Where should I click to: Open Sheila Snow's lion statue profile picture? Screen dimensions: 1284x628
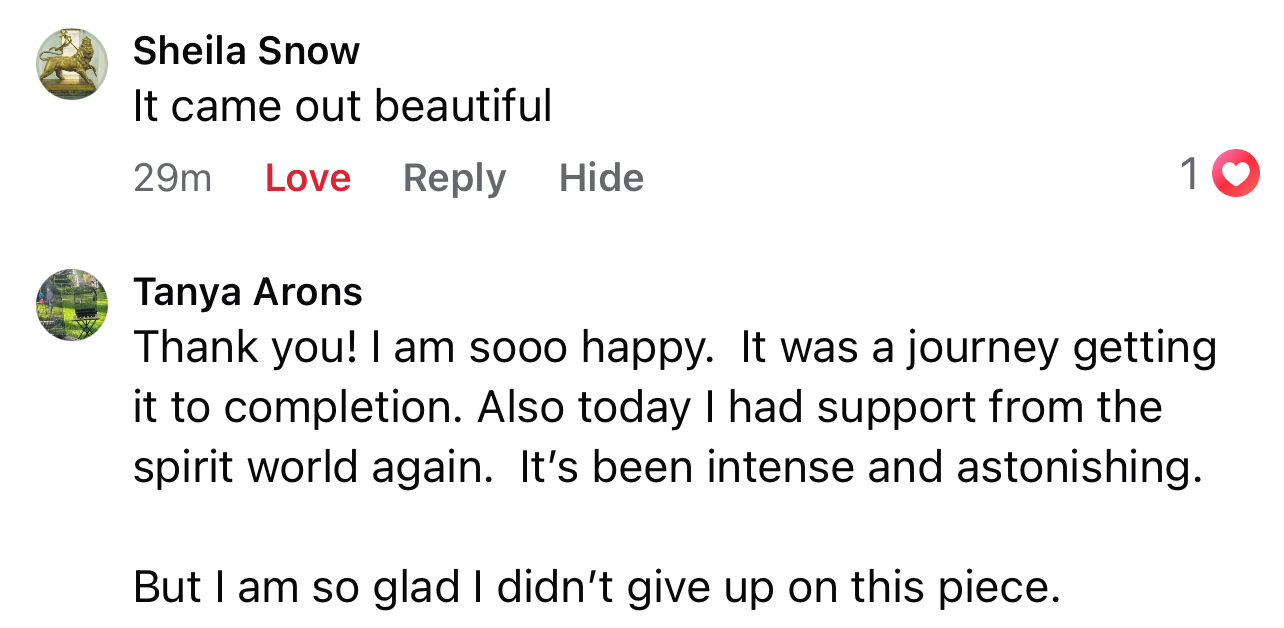click(73, 64)
